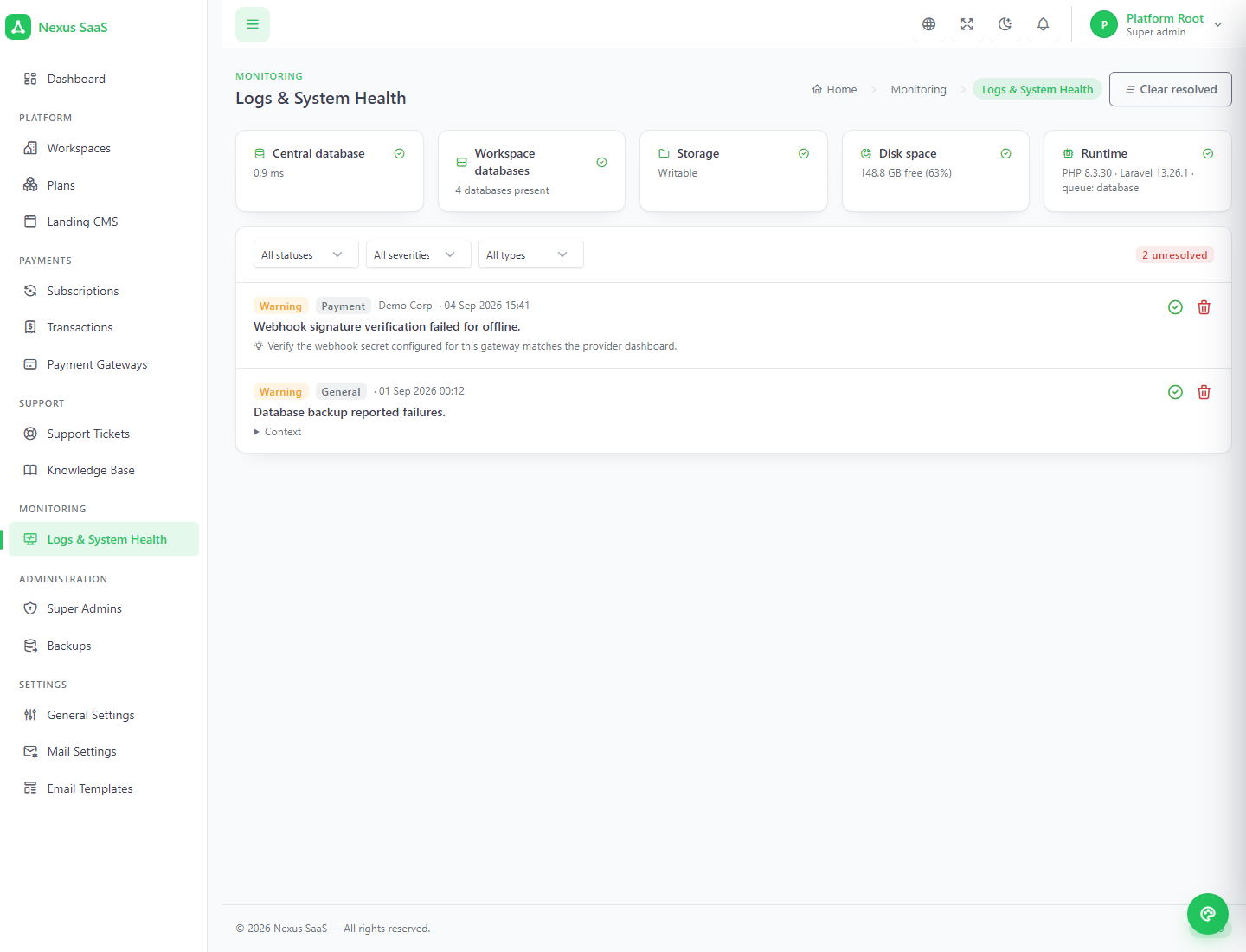The width and height of the screenshot is (1246, 952).
Task: Expand the Context disclosure on backup log
Action: pyautogui.click(x=278, y=432)
